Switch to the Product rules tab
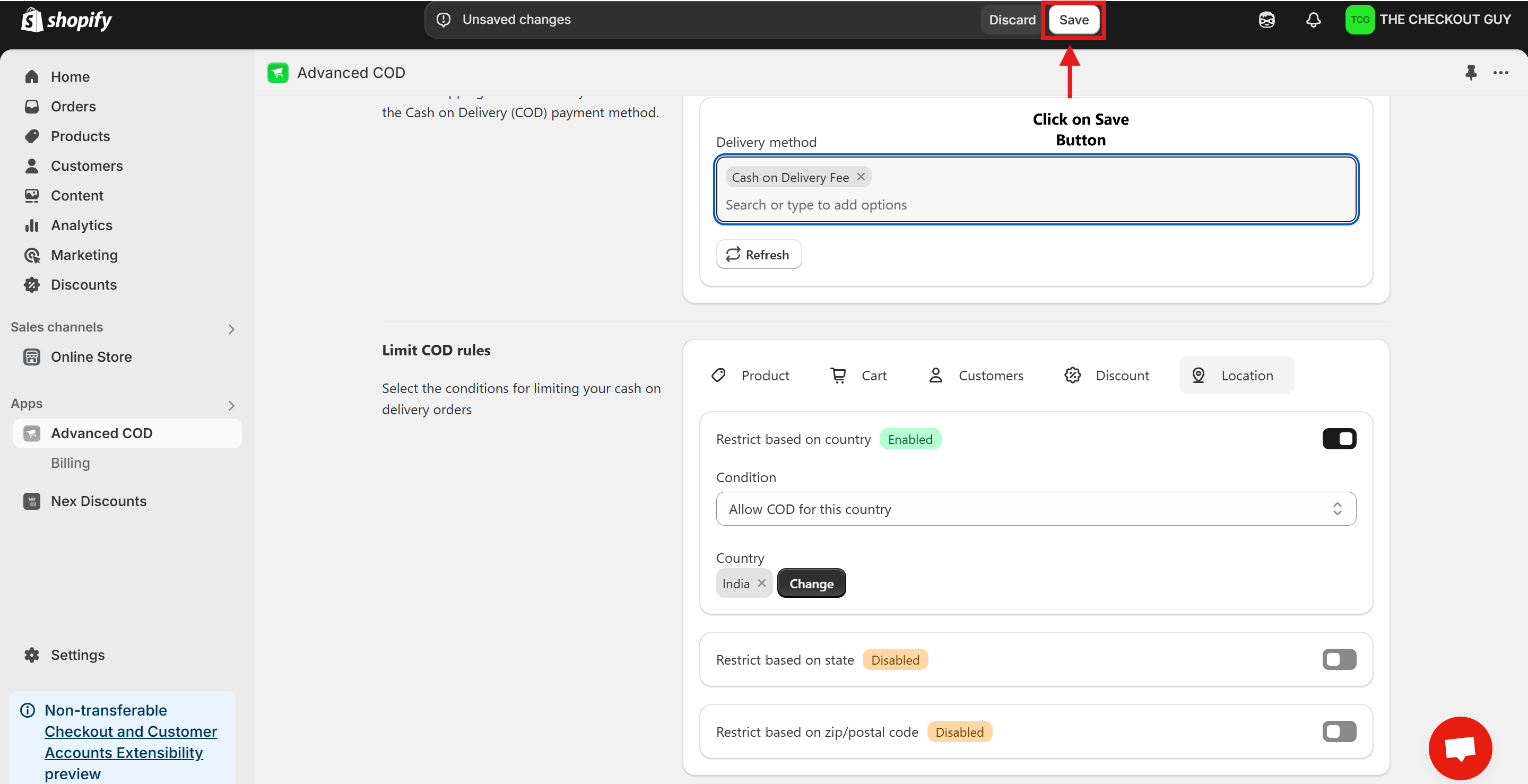 coord(751,376)
